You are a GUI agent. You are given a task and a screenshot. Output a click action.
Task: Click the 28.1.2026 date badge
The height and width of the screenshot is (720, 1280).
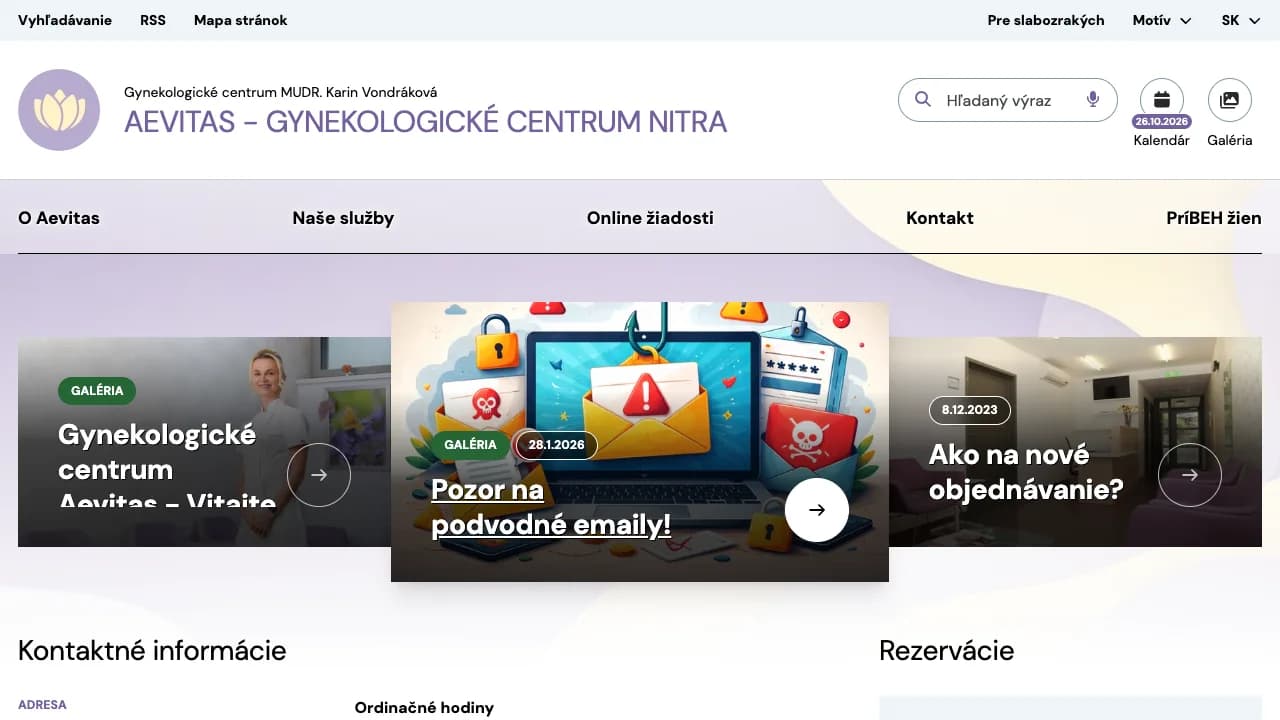click(x=557, y=445)
